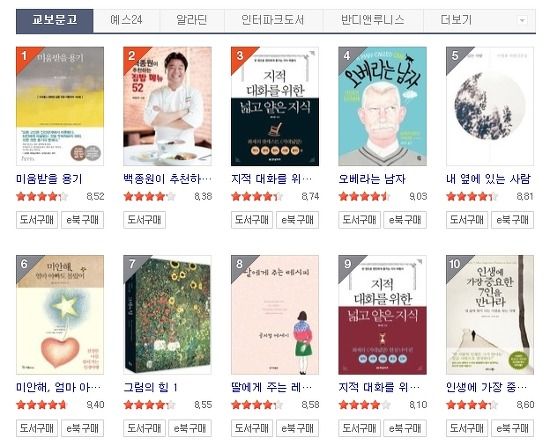Image resolution: width=550 pixels, height=445 pixels.
Task: Expand the 더보기 dropdown arrow
Action: click(522, 20)
